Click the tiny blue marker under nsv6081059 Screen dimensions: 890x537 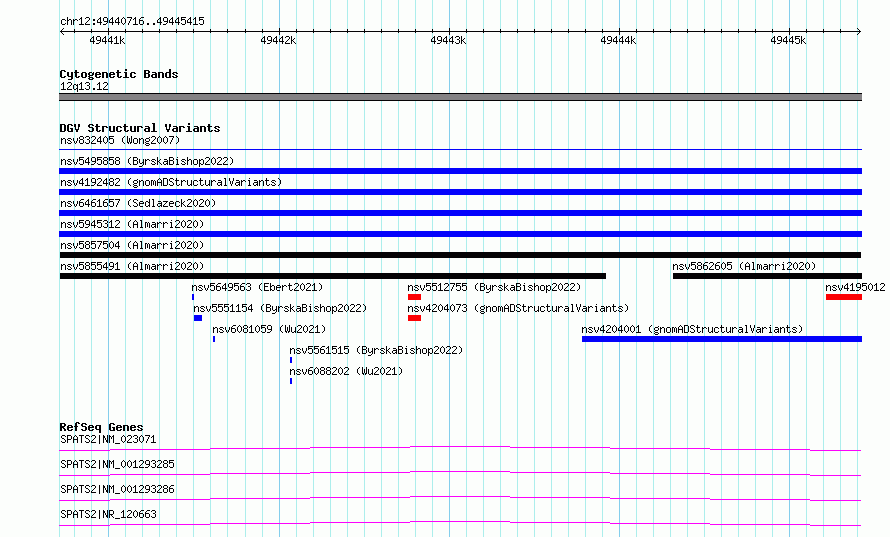pyautogui.click(x=214, y=339)
